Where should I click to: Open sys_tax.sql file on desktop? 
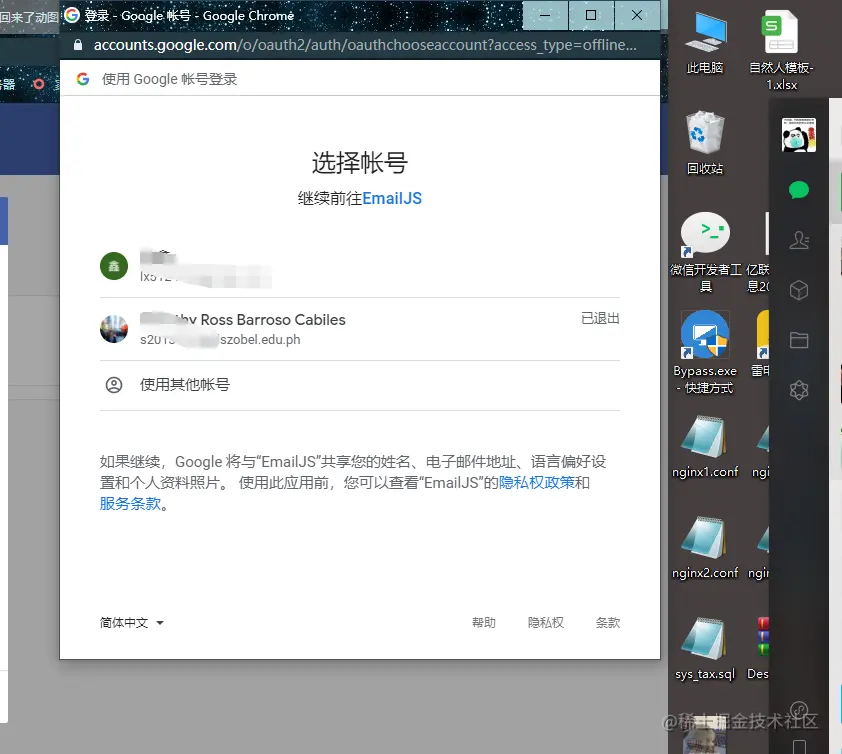coord(705,649)
